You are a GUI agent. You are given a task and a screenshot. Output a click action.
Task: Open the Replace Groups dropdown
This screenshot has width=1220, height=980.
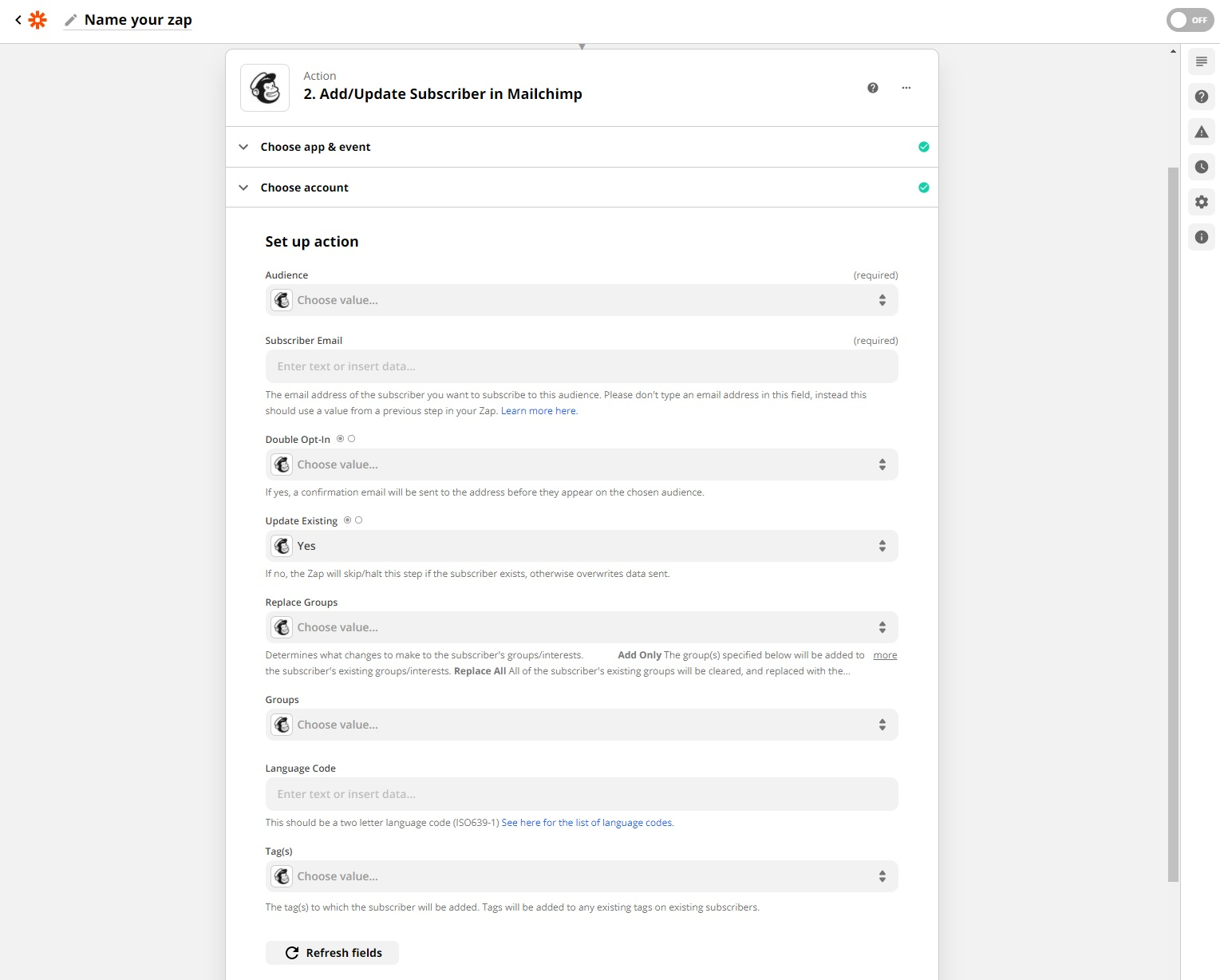tap(582, 627)
